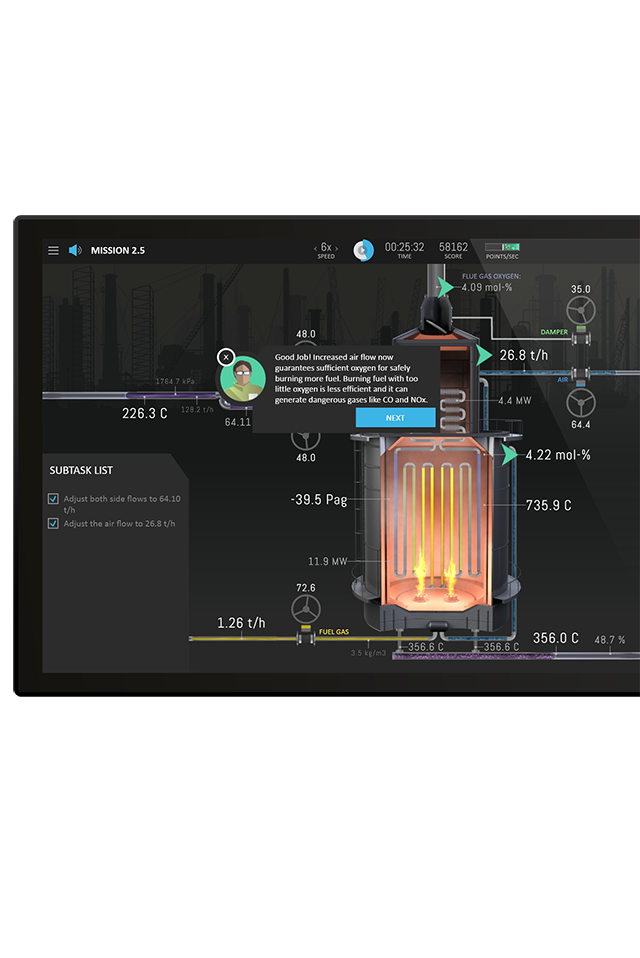Open the hamburger menu

point(53,250)
